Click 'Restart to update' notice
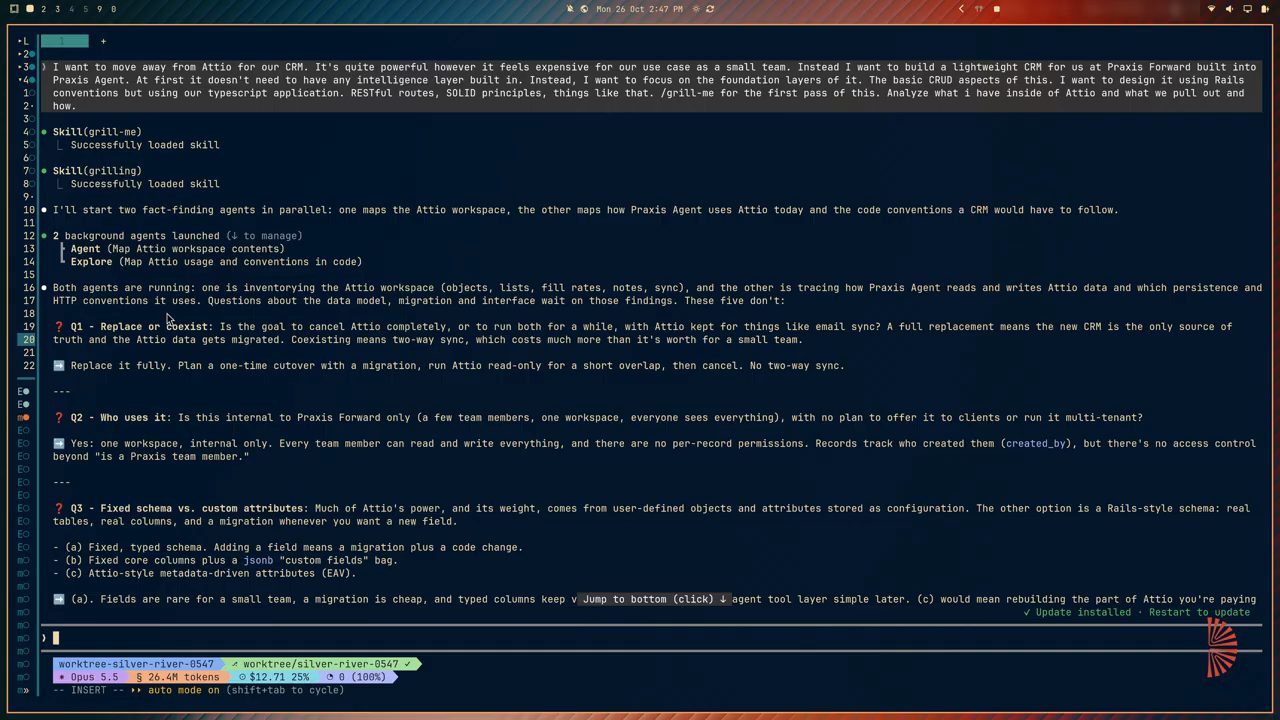This screenshot has width=1280, height=720. [1199, 612]
